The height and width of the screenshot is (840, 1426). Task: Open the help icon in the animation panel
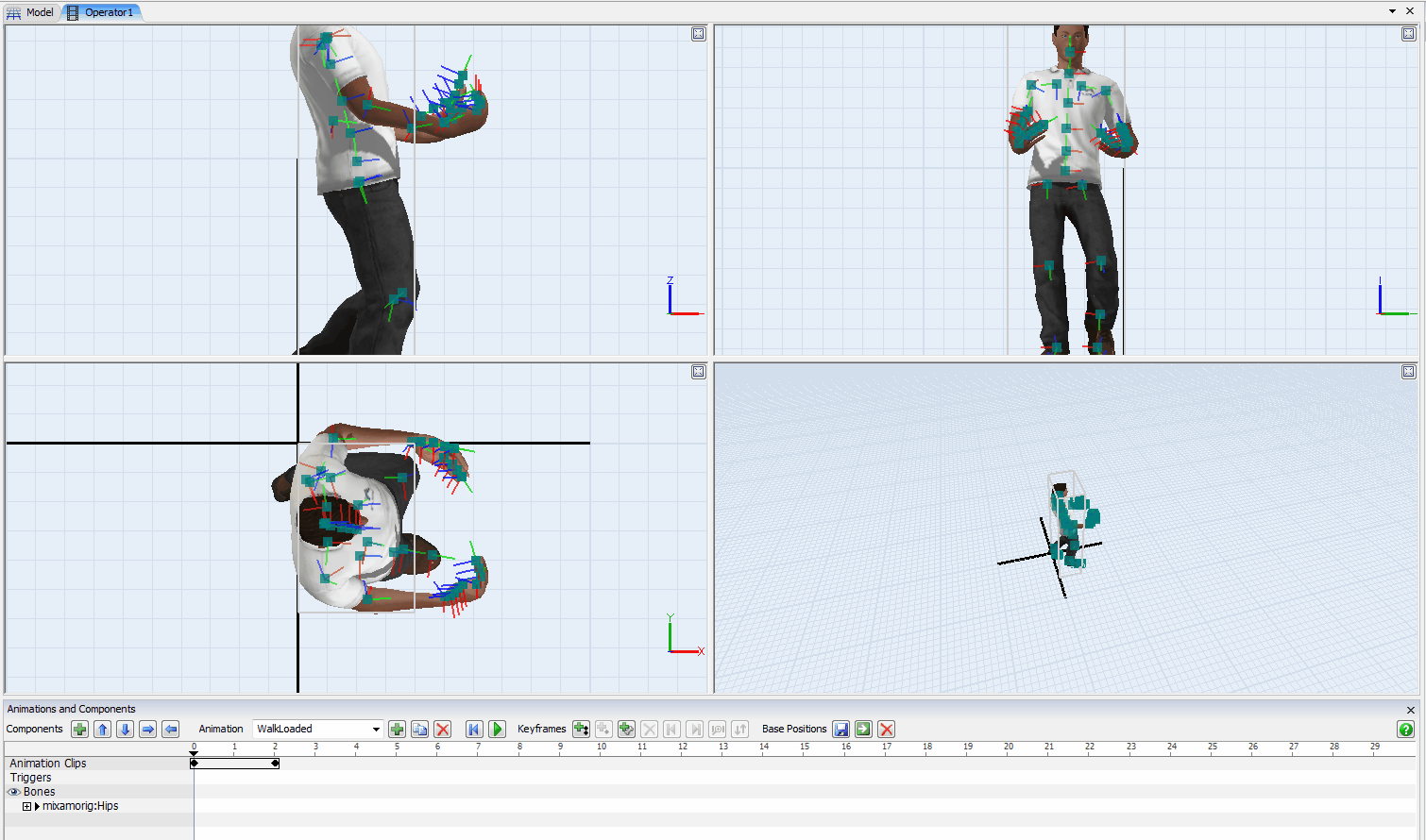click(1405, 729)
